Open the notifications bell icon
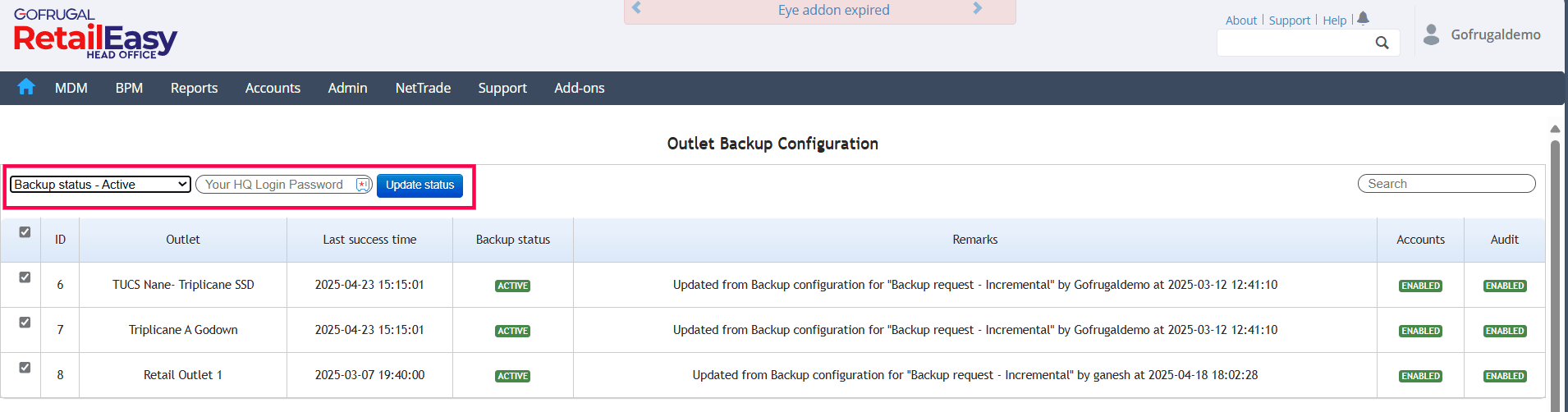Image resolution: width=1568 pixels, height=412 pixels. 1364,19
